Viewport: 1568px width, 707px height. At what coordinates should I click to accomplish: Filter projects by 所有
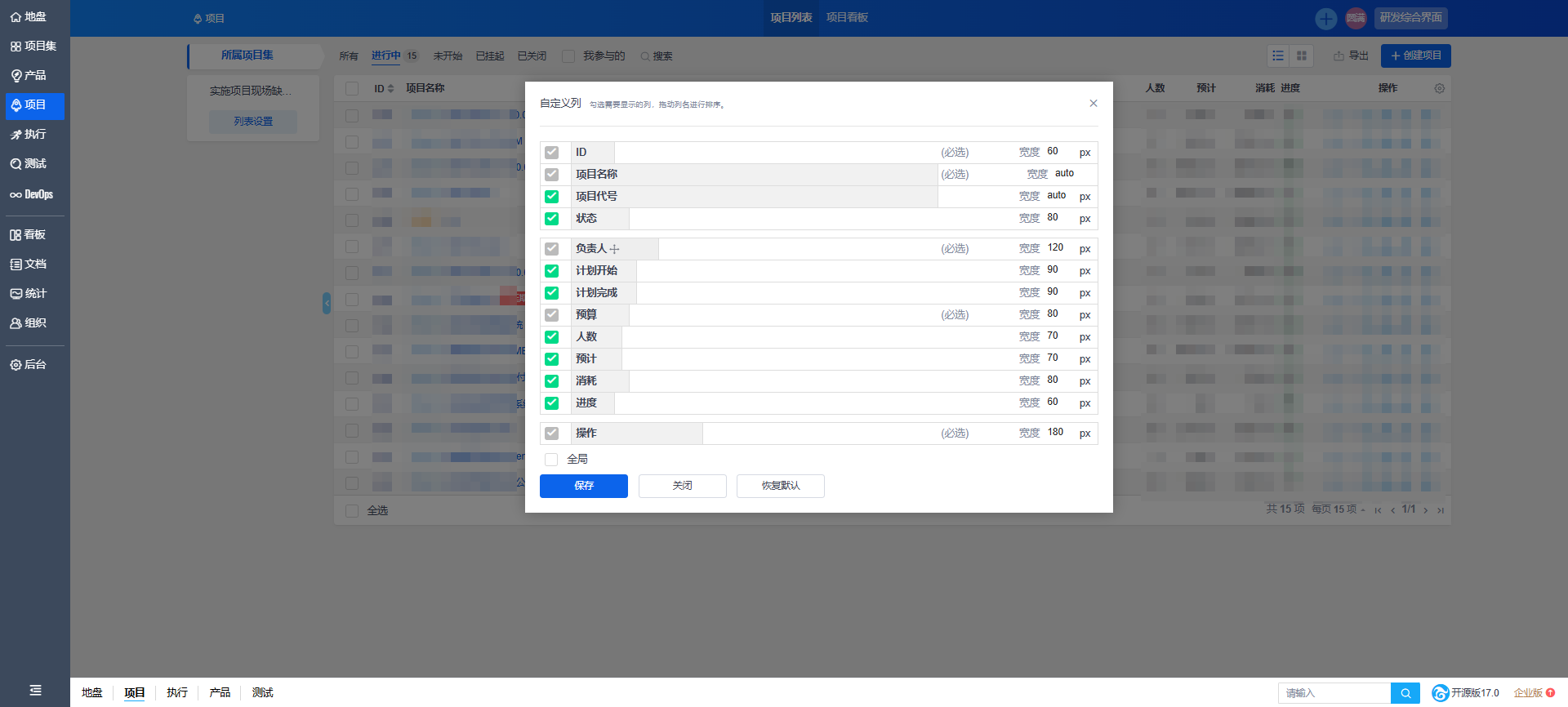click(x=349, y=56)
